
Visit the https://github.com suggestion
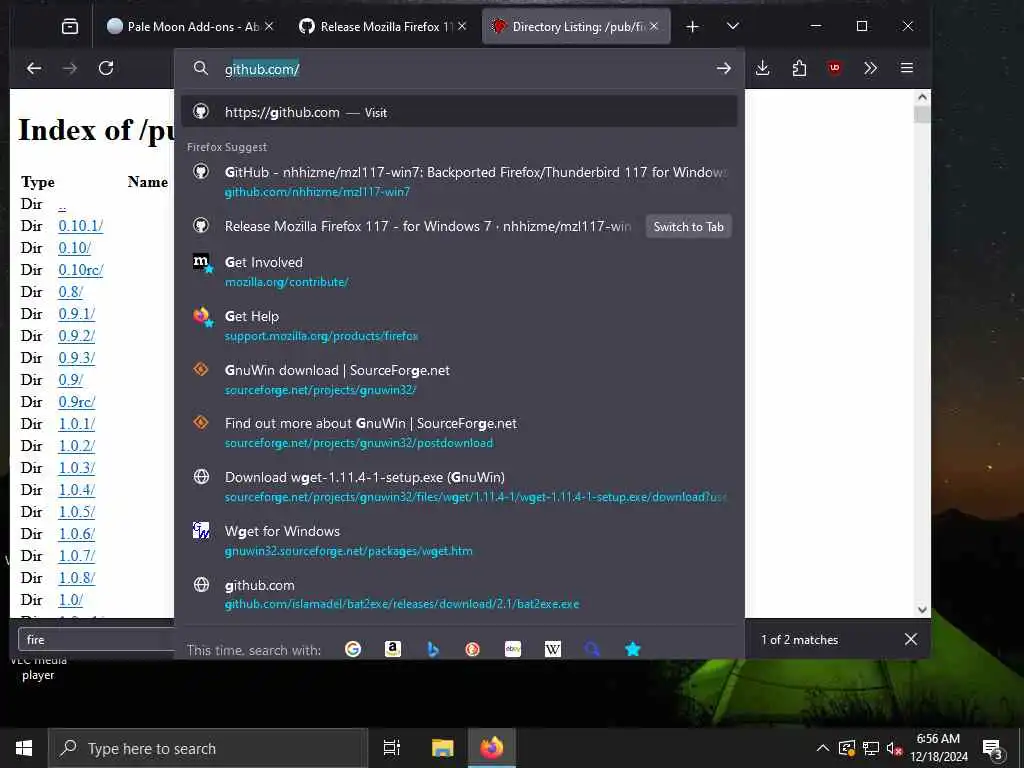pos(459,112)
